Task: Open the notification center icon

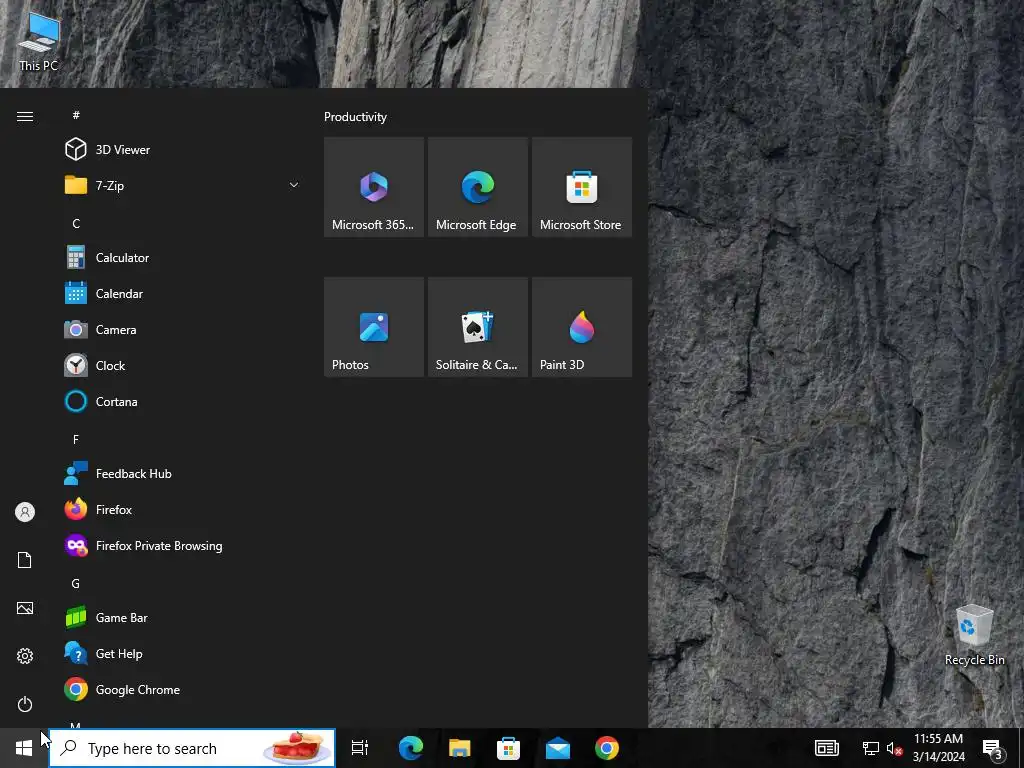Action: pos(993,748)
